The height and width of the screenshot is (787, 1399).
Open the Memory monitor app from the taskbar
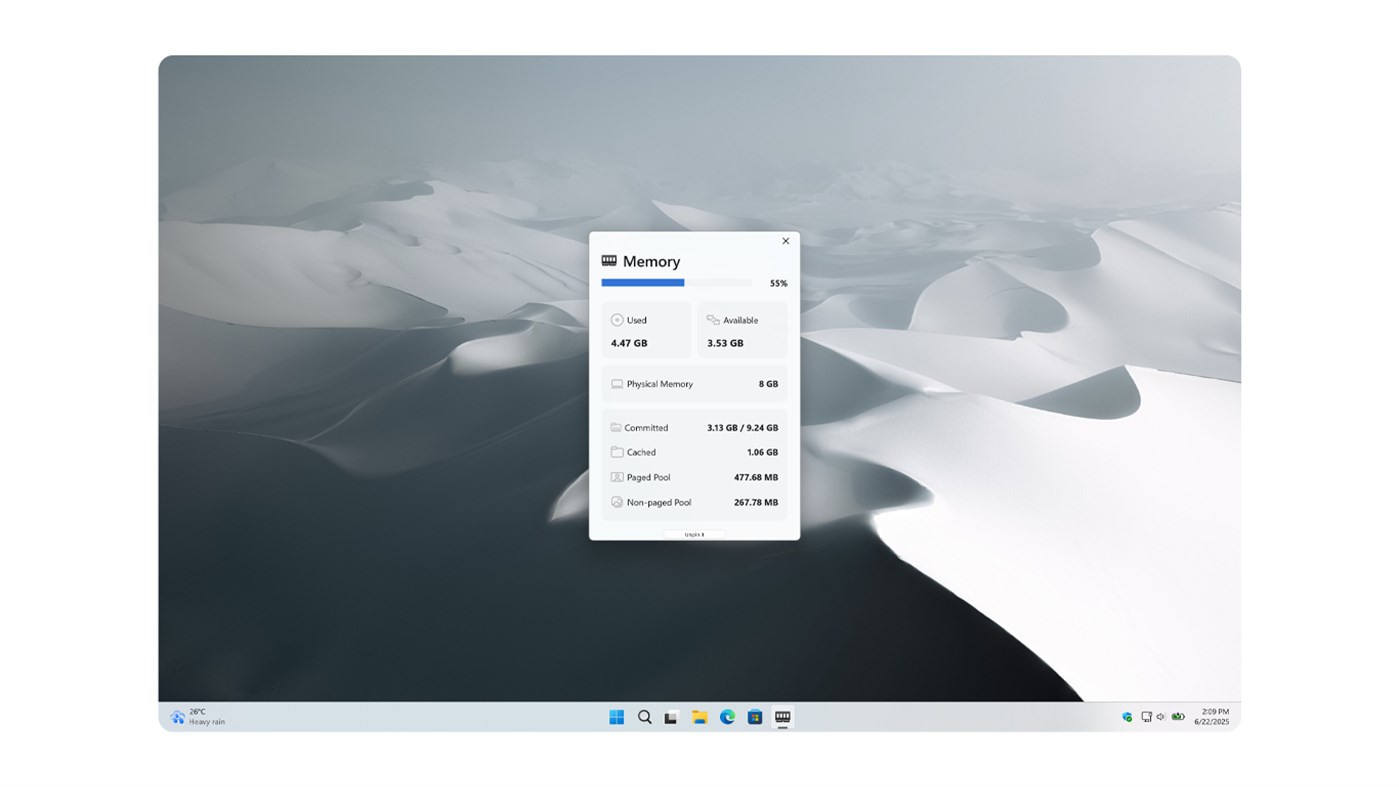pos(782,717)
